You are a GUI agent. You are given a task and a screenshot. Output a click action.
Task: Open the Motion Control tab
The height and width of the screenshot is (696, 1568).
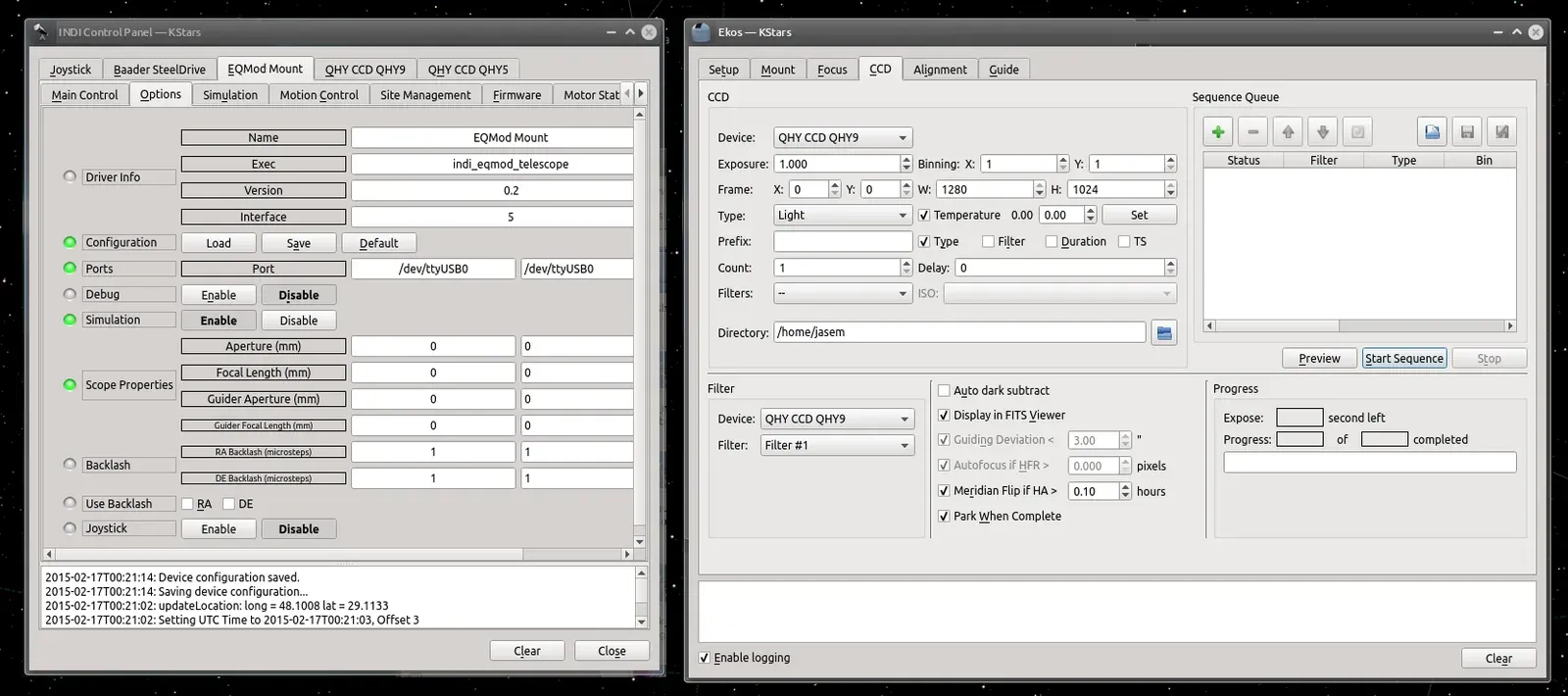[x=319, y=95]
